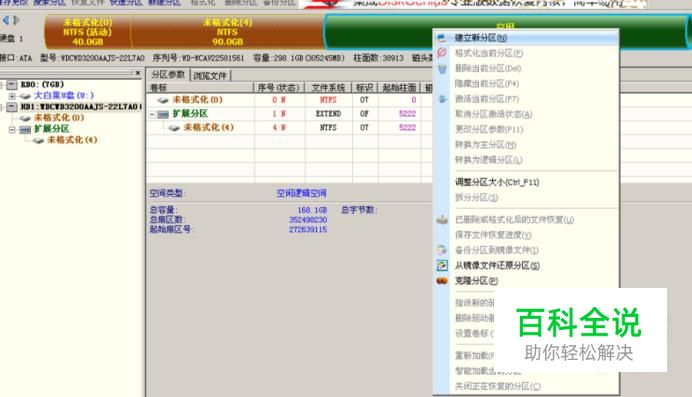Click the RD0 (7GB) disk icon in tree
This screenshot has height=397, width=692.
pos(12,84)
